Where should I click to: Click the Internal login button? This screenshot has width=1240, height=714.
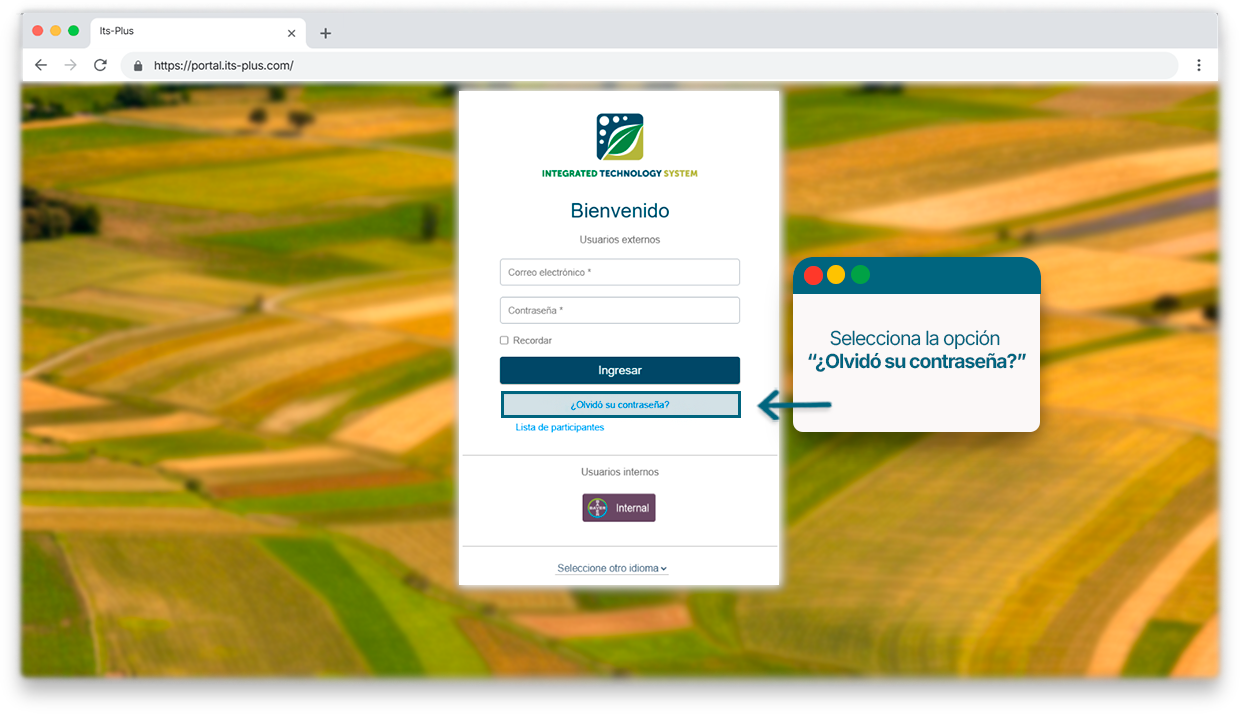(x=620, y=508)
